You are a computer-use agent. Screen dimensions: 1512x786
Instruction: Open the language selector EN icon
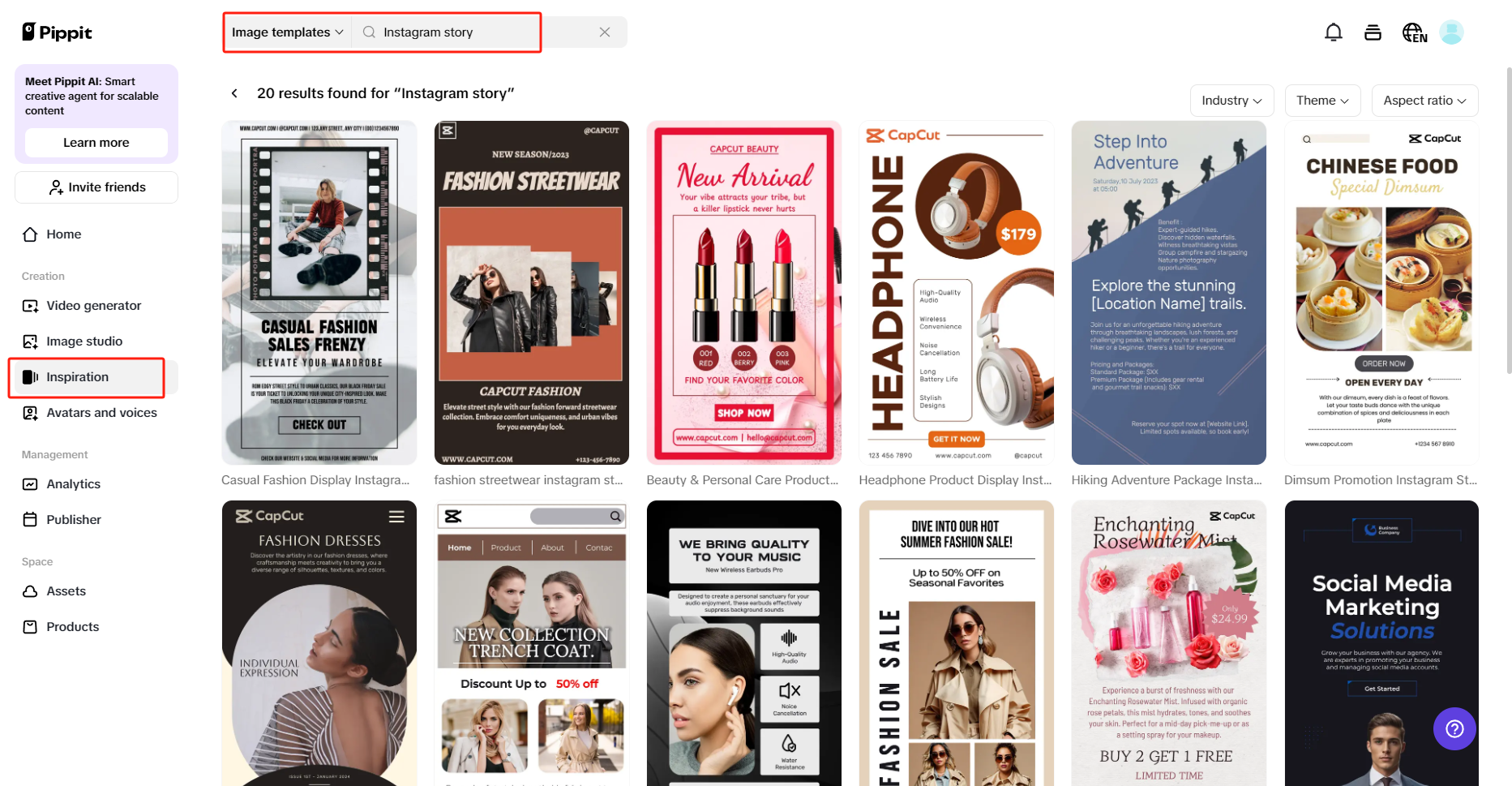tap(1414, 32)
